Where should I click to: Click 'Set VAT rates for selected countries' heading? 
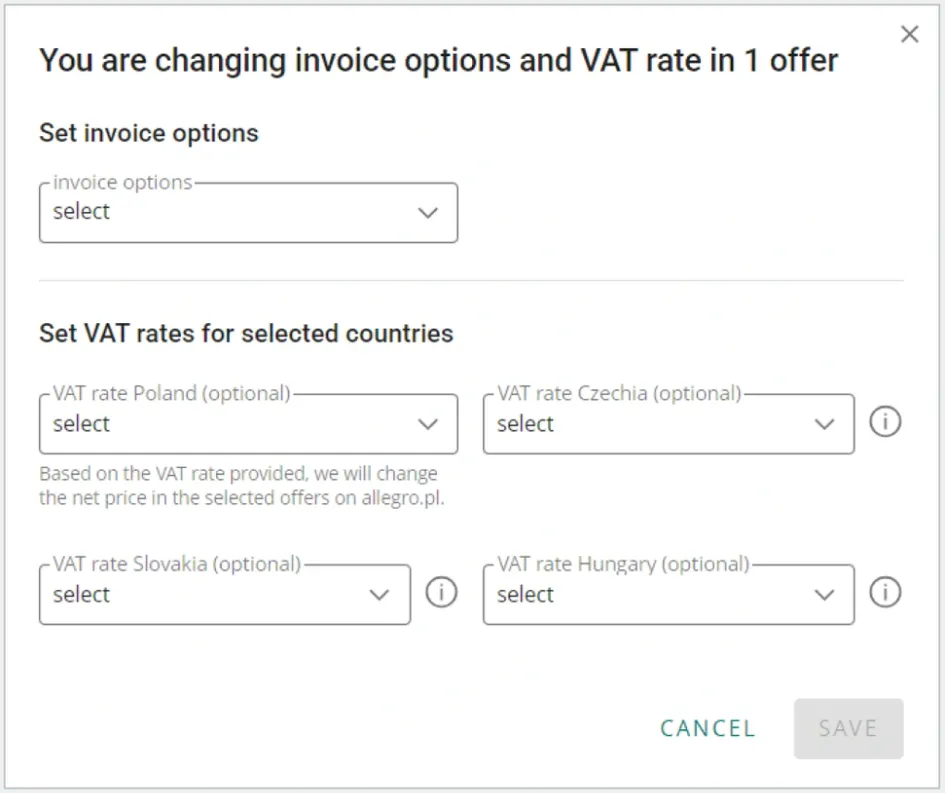pyautogui.click(x=246, y=333)
